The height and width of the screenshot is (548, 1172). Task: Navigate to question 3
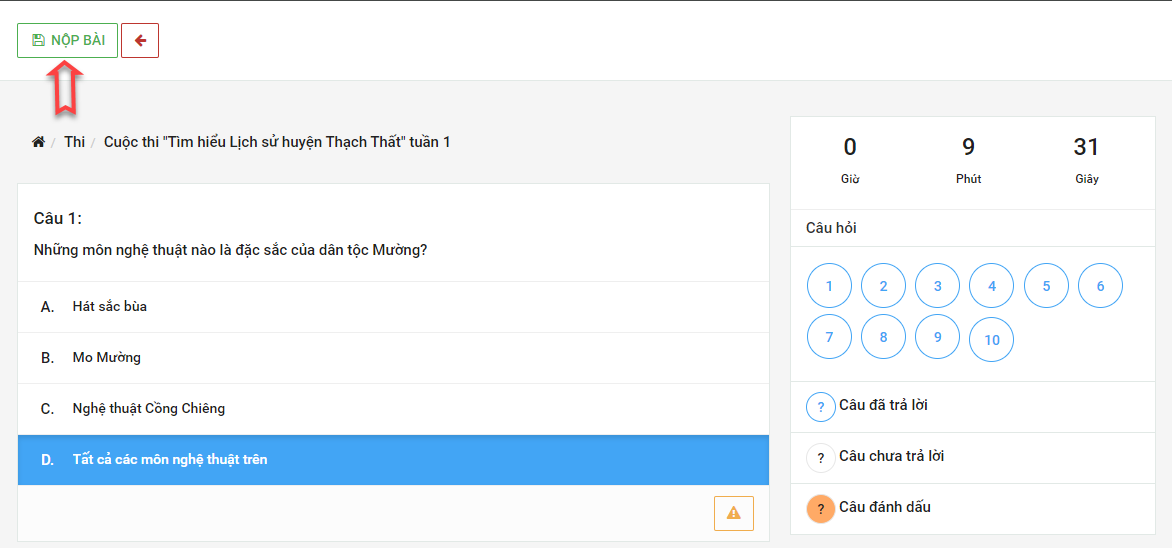[x=937, y=286]
